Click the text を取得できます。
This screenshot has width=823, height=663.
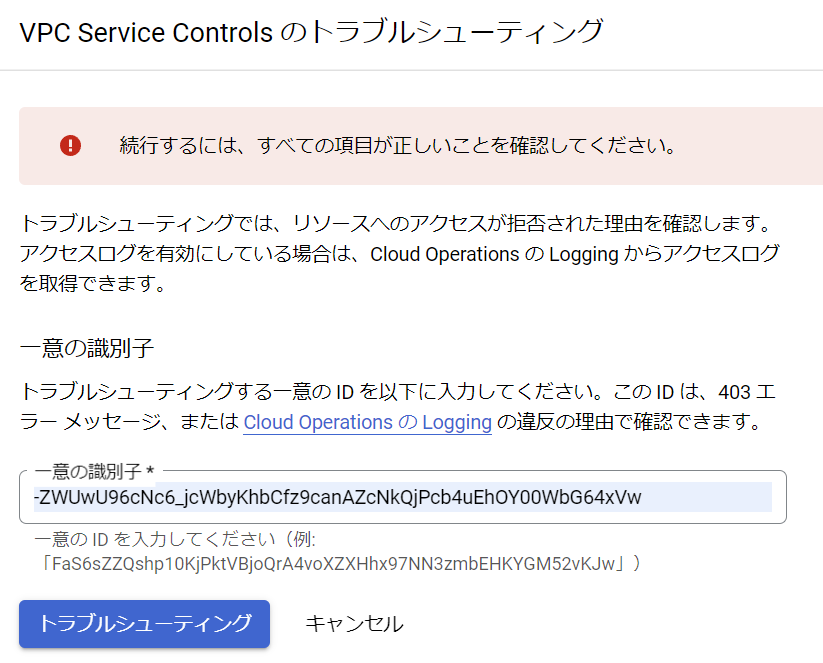tap(93, 283)
